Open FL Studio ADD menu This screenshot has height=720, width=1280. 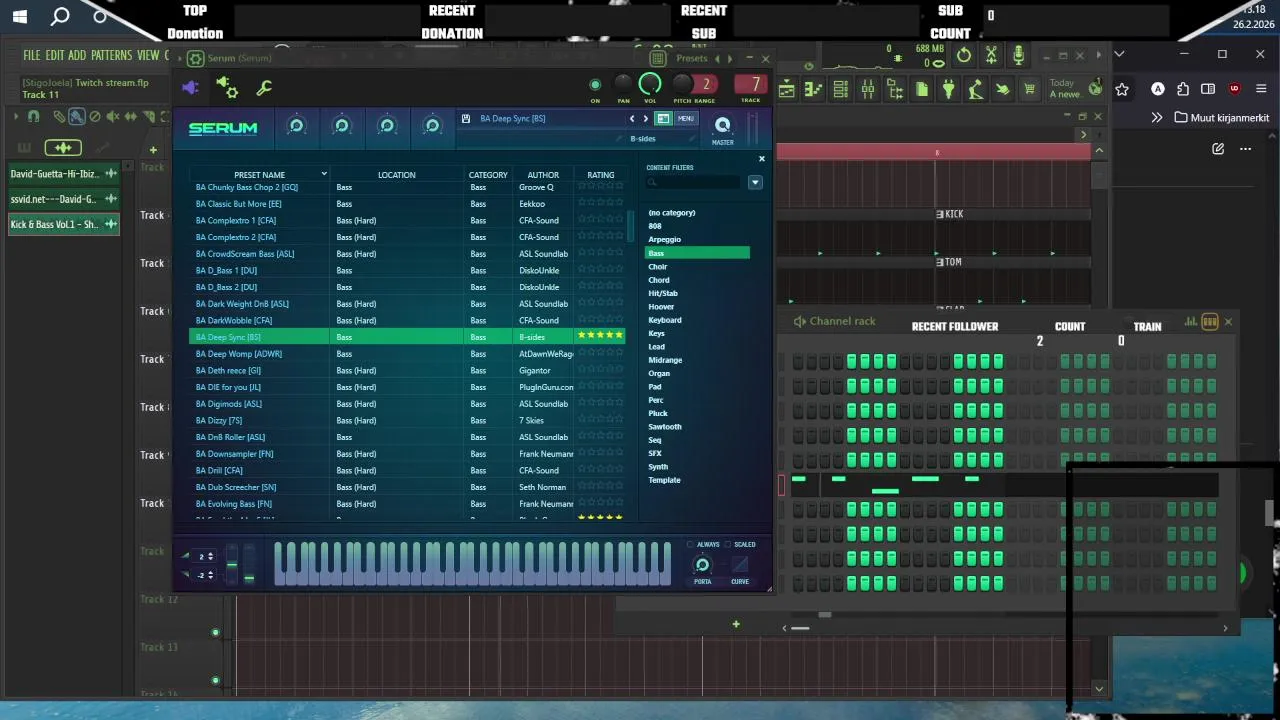point(77,55)
